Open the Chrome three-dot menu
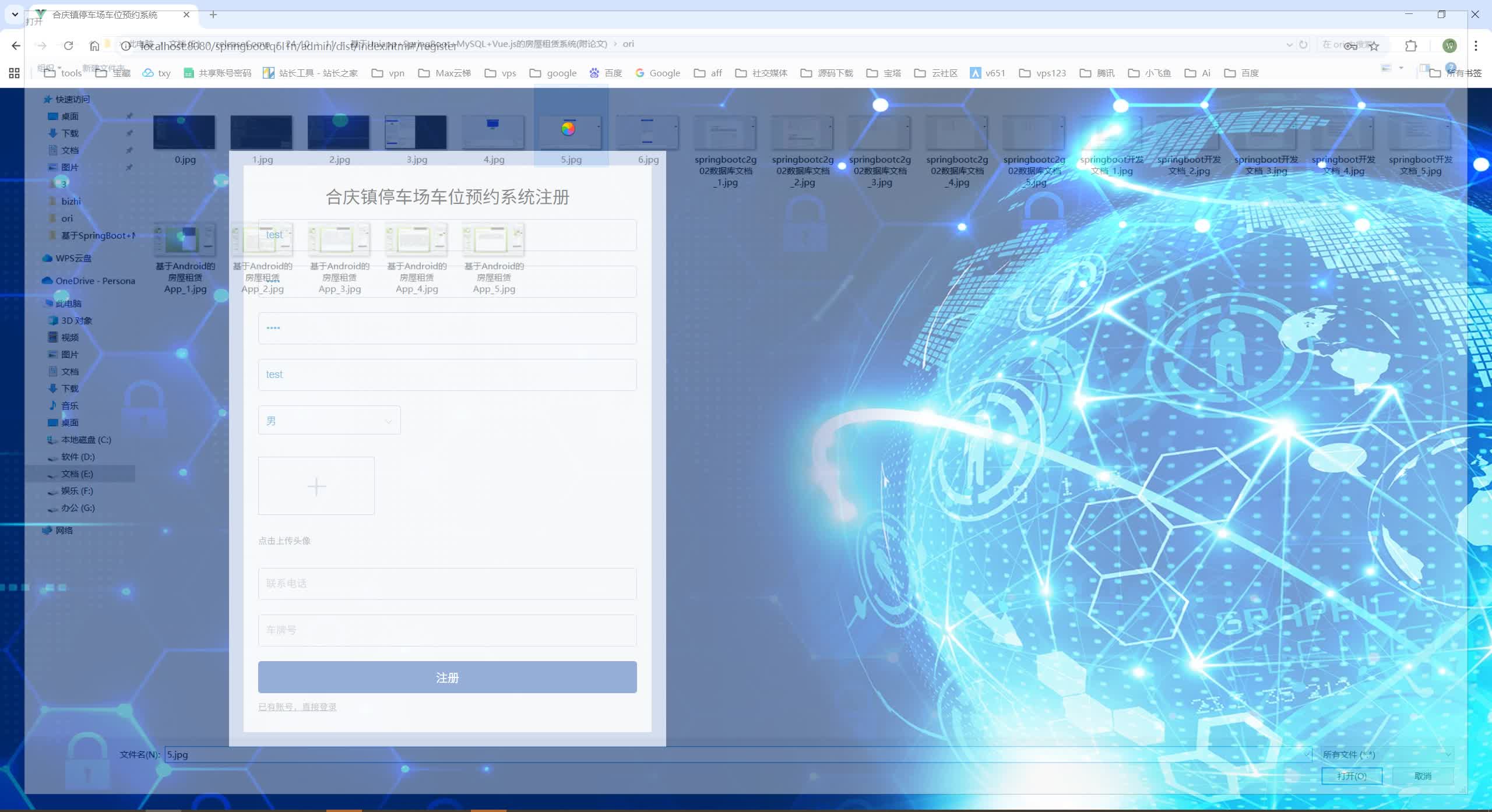Screen dimensions: 1492x812 (x=1476, y=45)
